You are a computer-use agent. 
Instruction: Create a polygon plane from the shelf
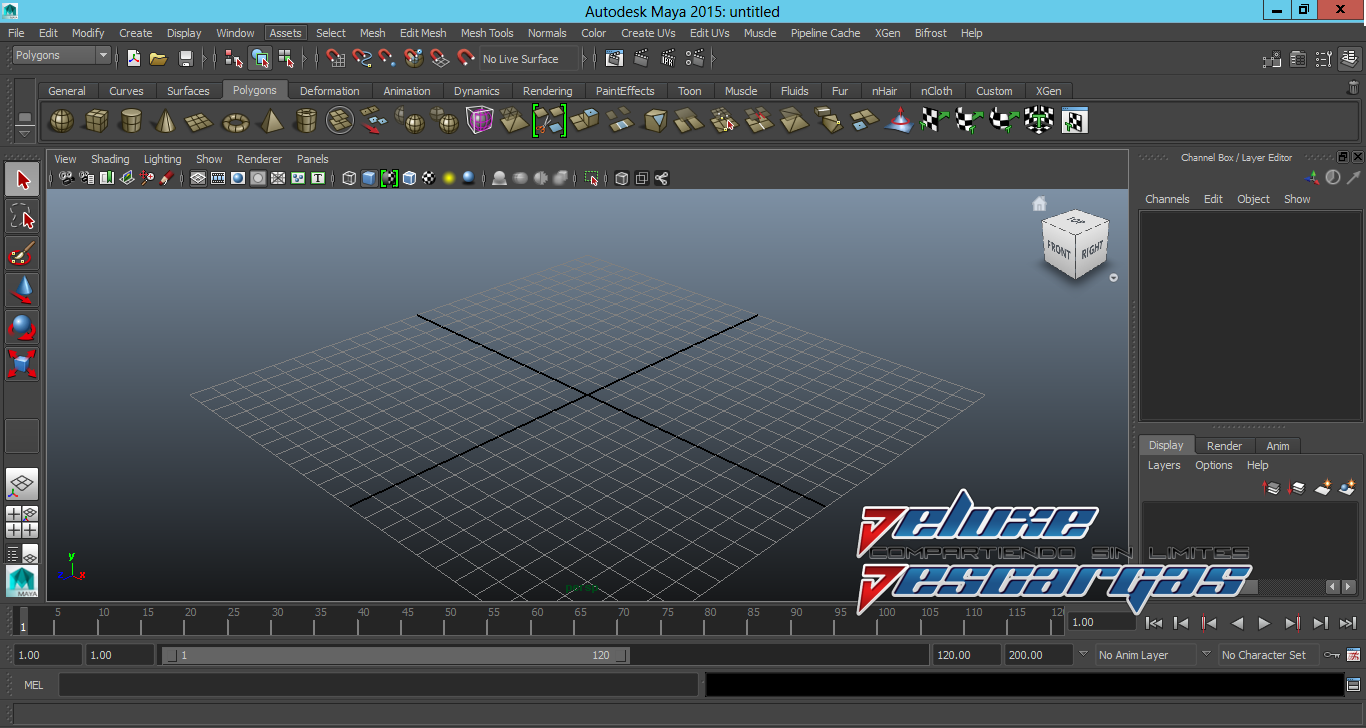(x=200, y=121)
